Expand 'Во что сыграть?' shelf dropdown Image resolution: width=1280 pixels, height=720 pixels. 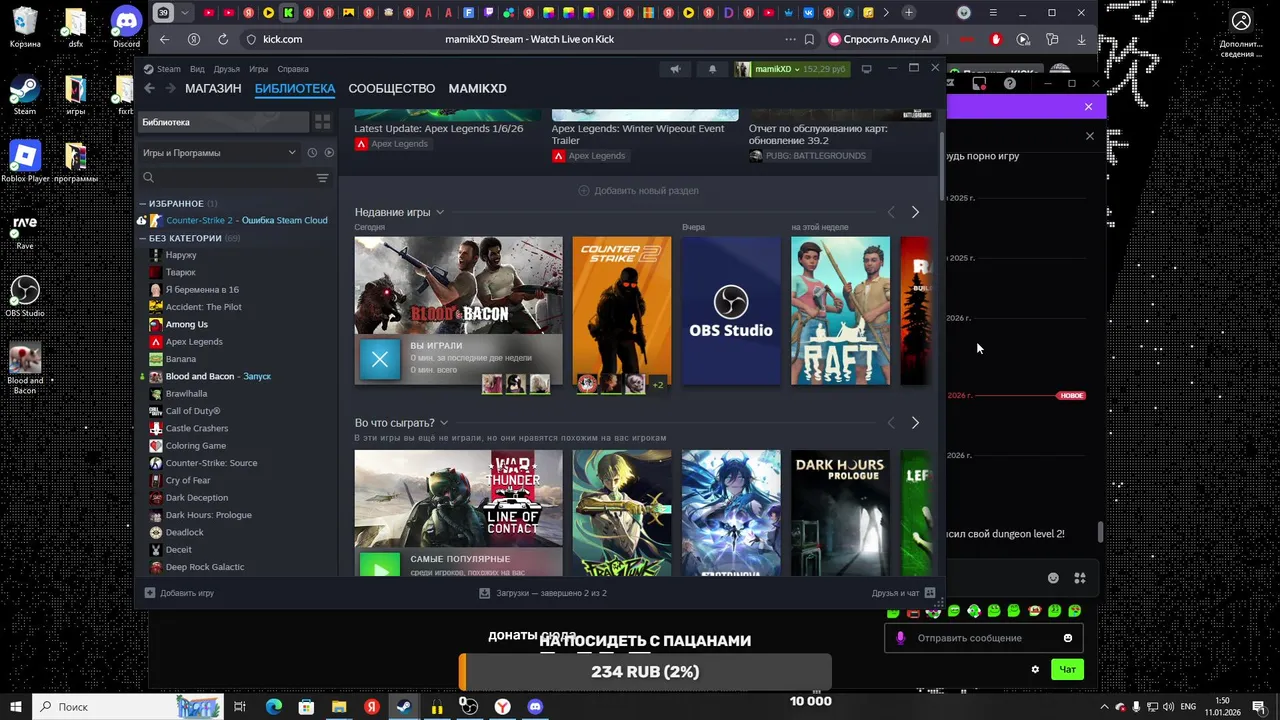point(444,423)
